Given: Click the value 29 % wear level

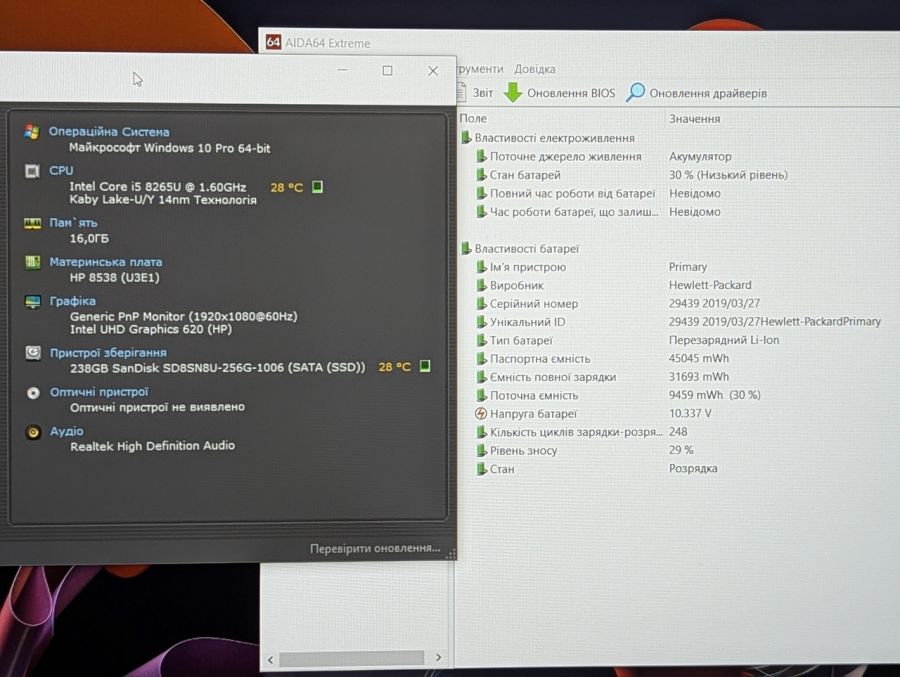Looking at the screenshot, I should coord(681,450).
